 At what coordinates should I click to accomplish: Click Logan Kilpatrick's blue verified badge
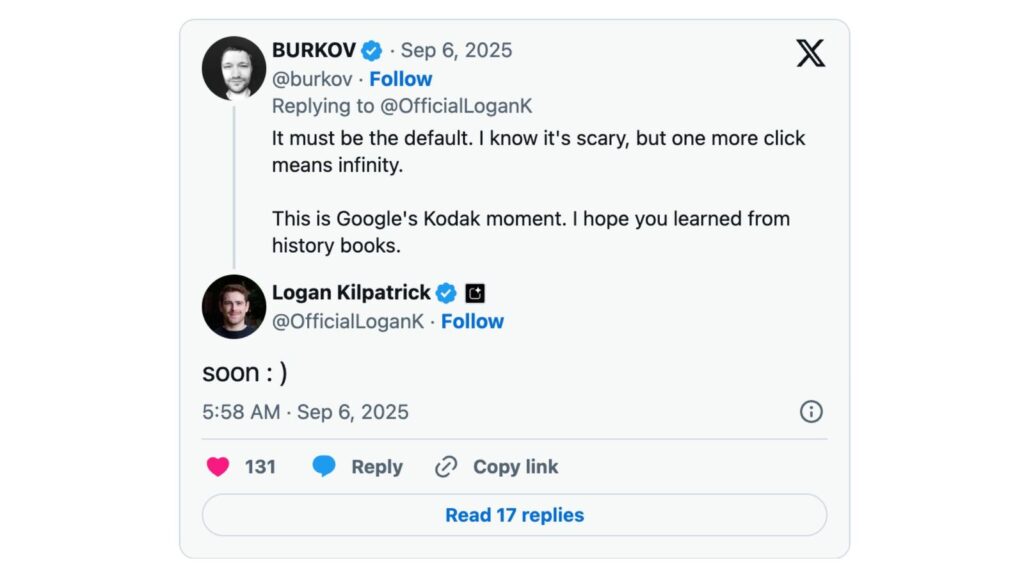click(446, 293)
